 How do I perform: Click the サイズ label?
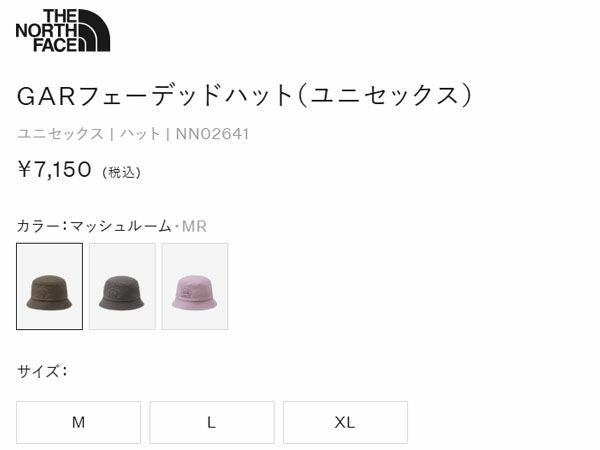[x=38, y=371]
